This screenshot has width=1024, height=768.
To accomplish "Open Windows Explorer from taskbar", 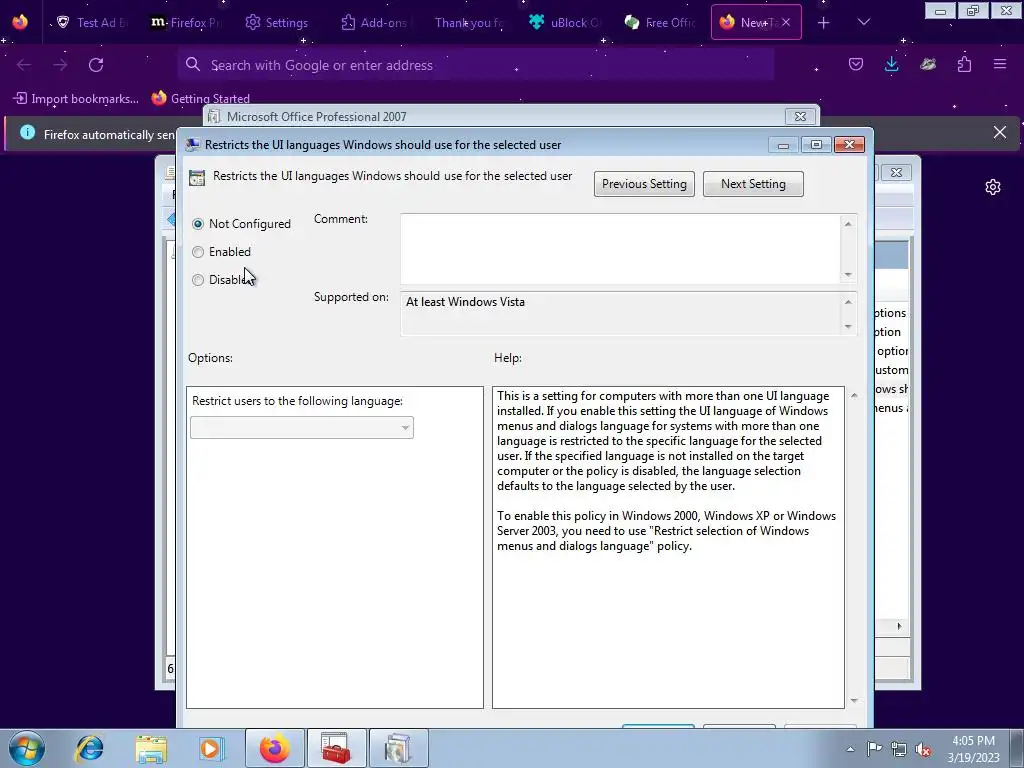I will point(151,748).
